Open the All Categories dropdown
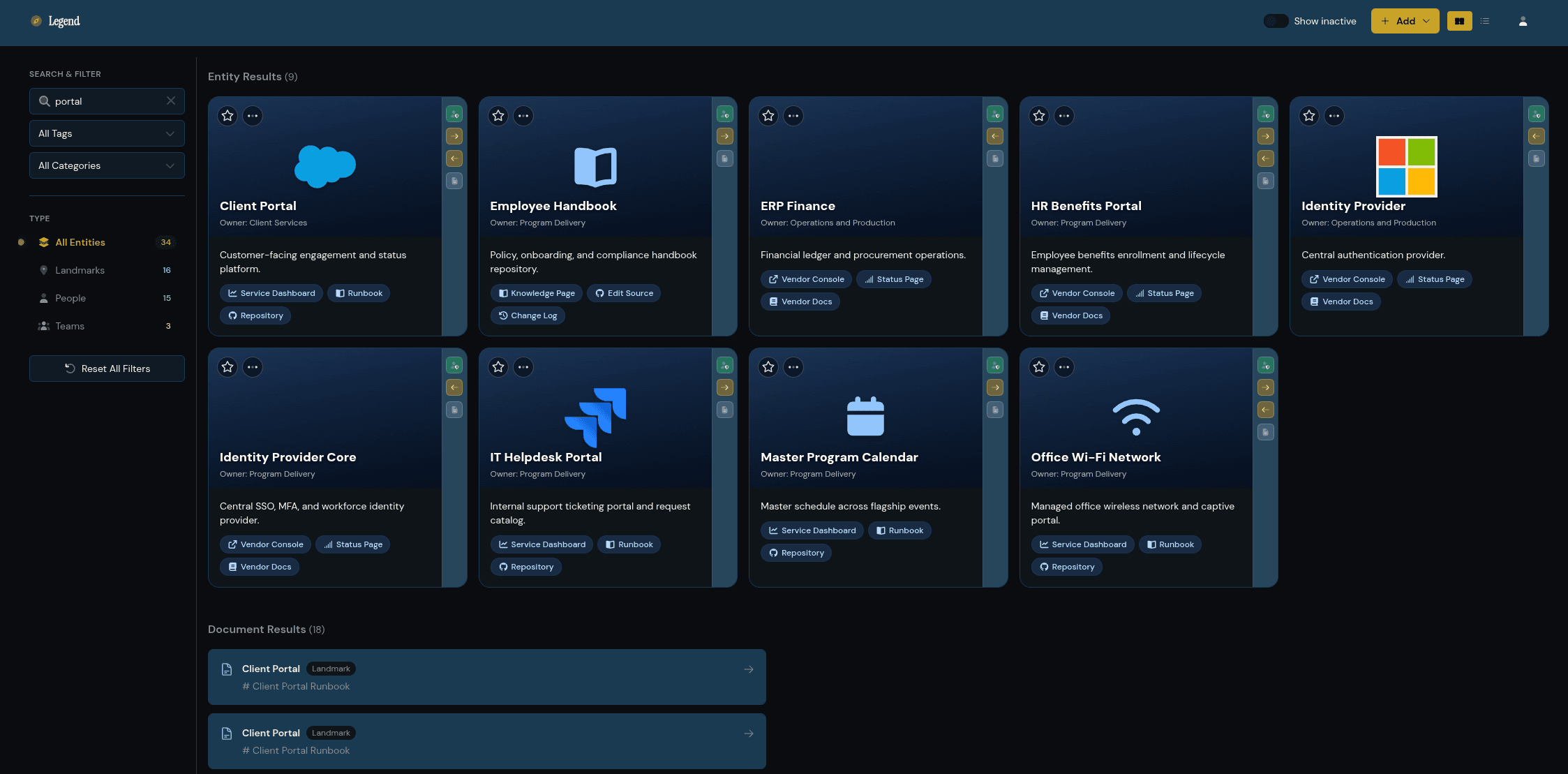This screenshot has width=1568, height=774. (x=107, y=165)
